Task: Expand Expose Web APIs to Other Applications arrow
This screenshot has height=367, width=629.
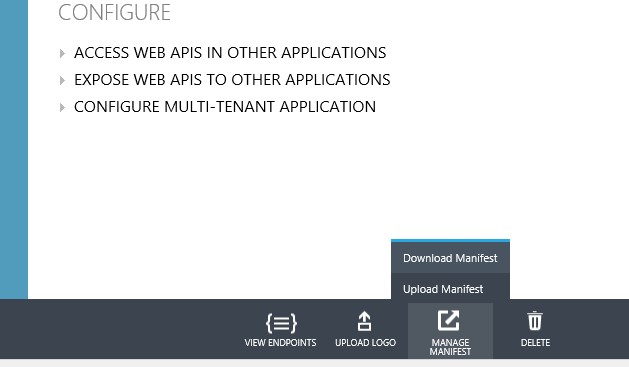Action: click(x=62, y=80)
